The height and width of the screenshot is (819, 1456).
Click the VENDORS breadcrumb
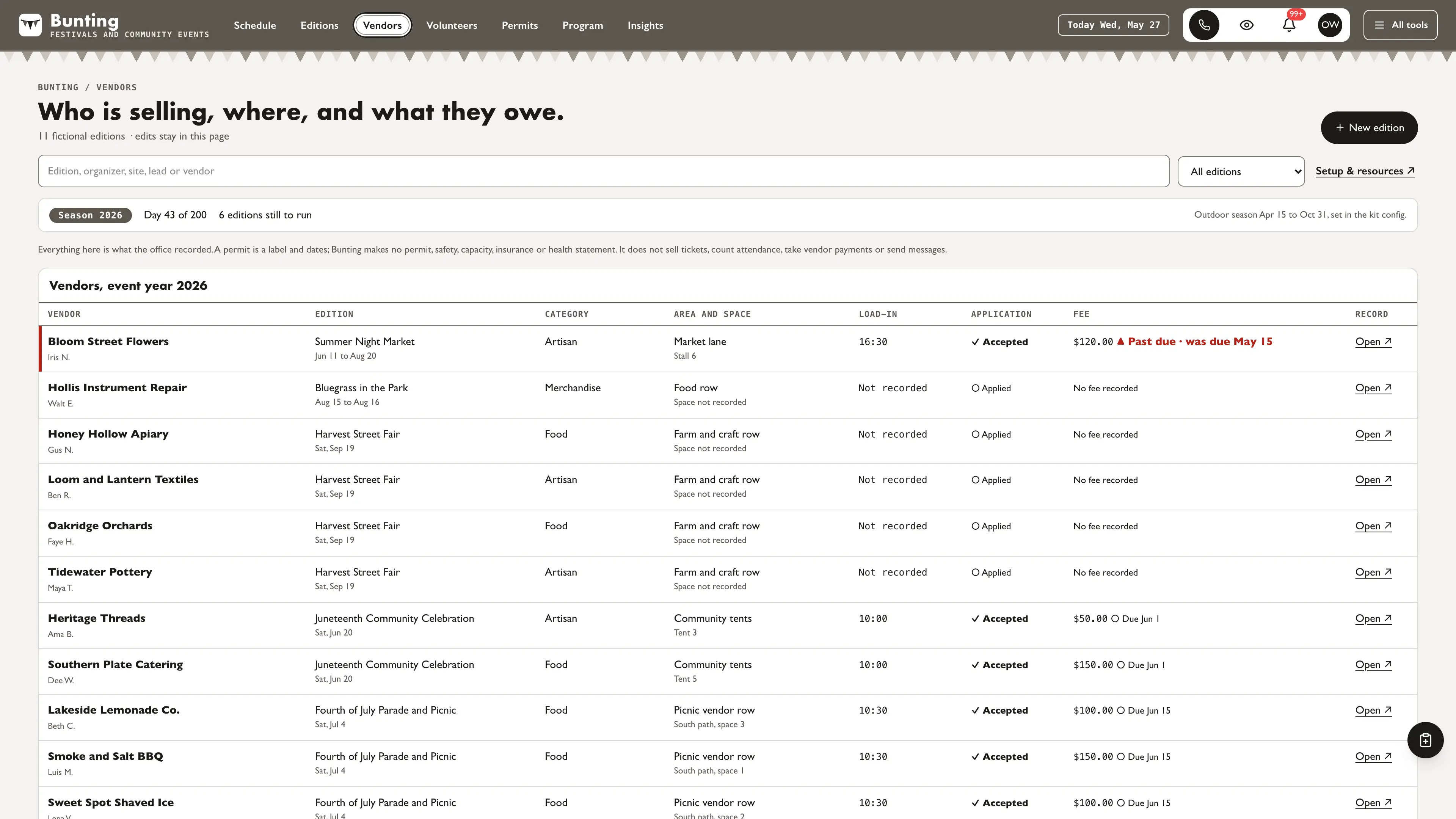point(116,87)
